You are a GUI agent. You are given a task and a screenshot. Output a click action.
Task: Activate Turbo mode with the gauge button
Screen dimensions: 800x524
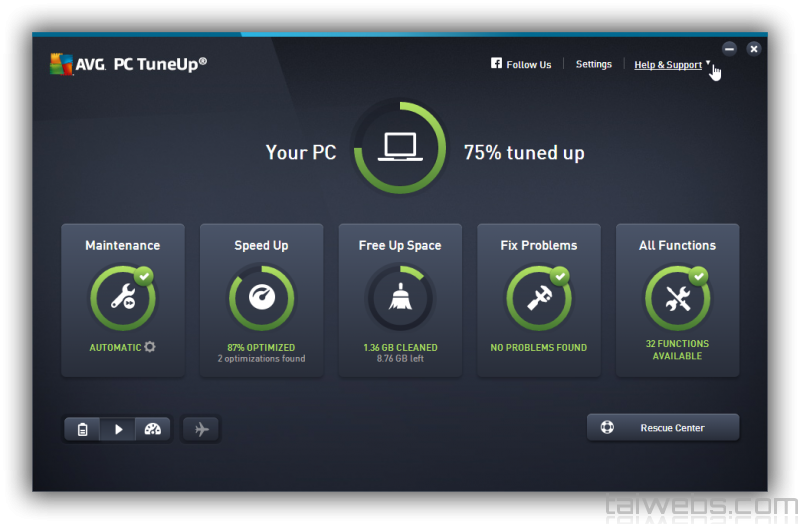152,429
